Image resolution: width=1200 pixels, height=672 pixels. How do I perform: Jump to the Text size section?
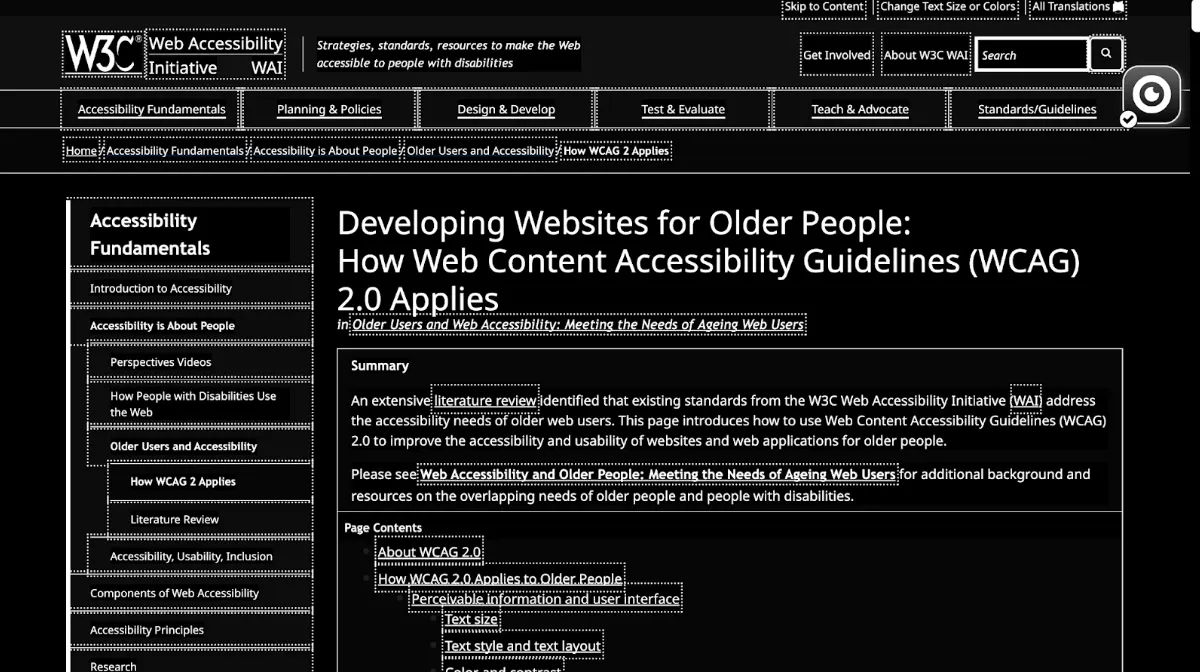point(471,619)
